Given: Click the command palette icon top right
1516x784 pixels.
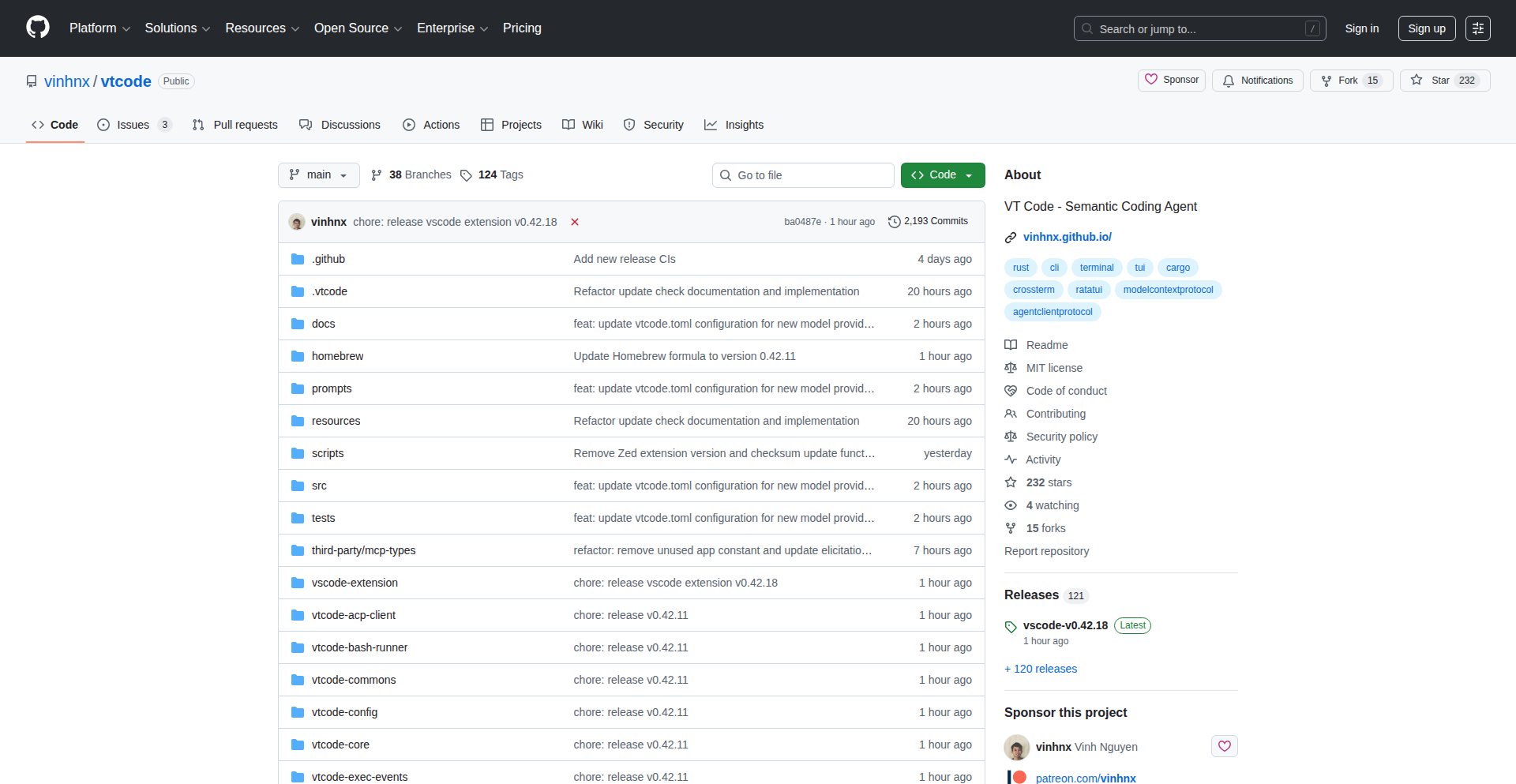Looking at the screenshot, I should [x=1478, y=28].
